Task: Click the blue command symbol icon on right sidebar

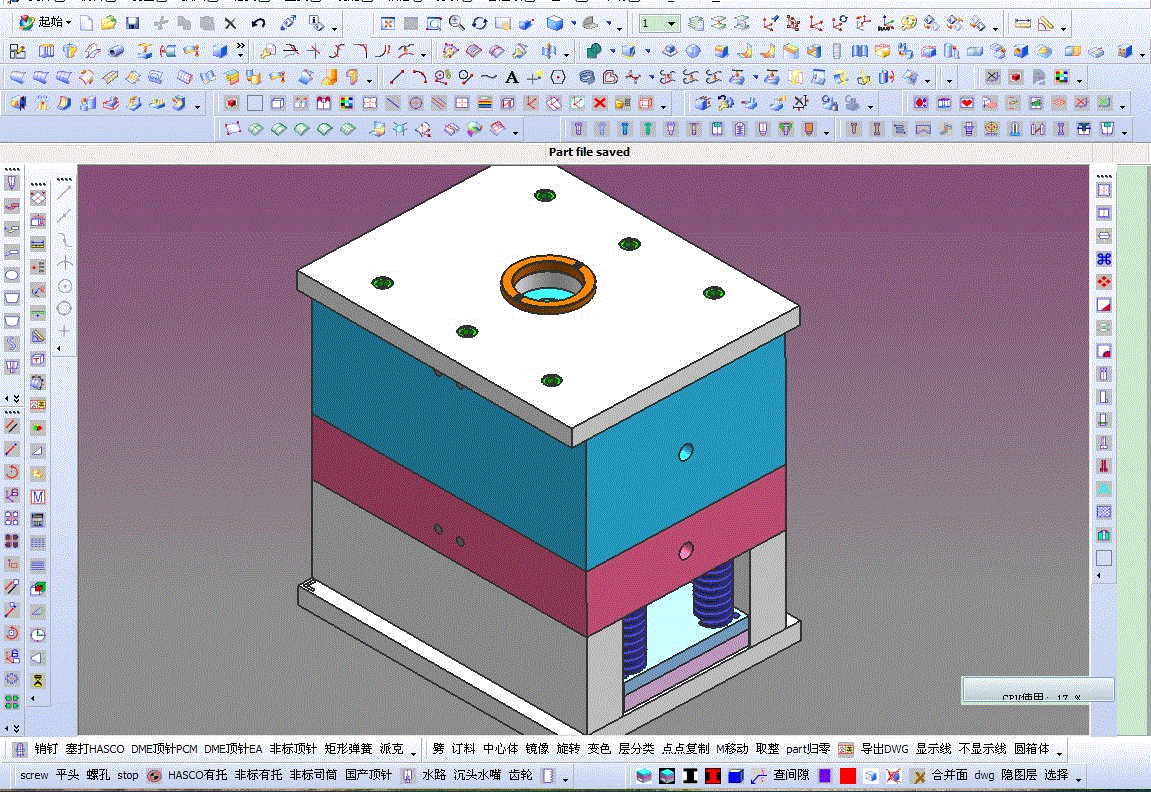Action: (x=1103, y=258)
